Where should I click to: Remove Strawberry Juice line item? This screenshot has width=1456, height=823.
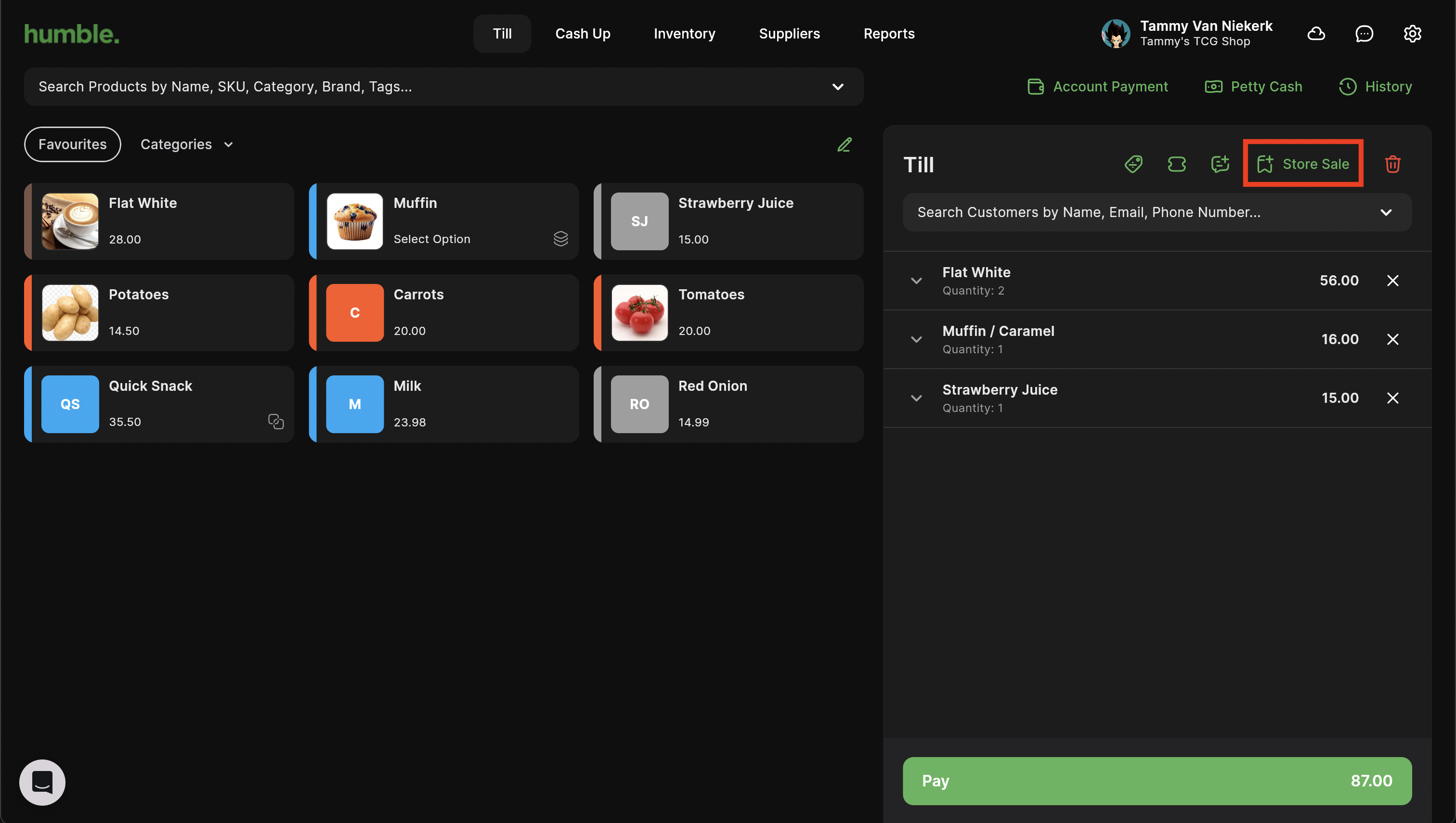pos(1392,398)
